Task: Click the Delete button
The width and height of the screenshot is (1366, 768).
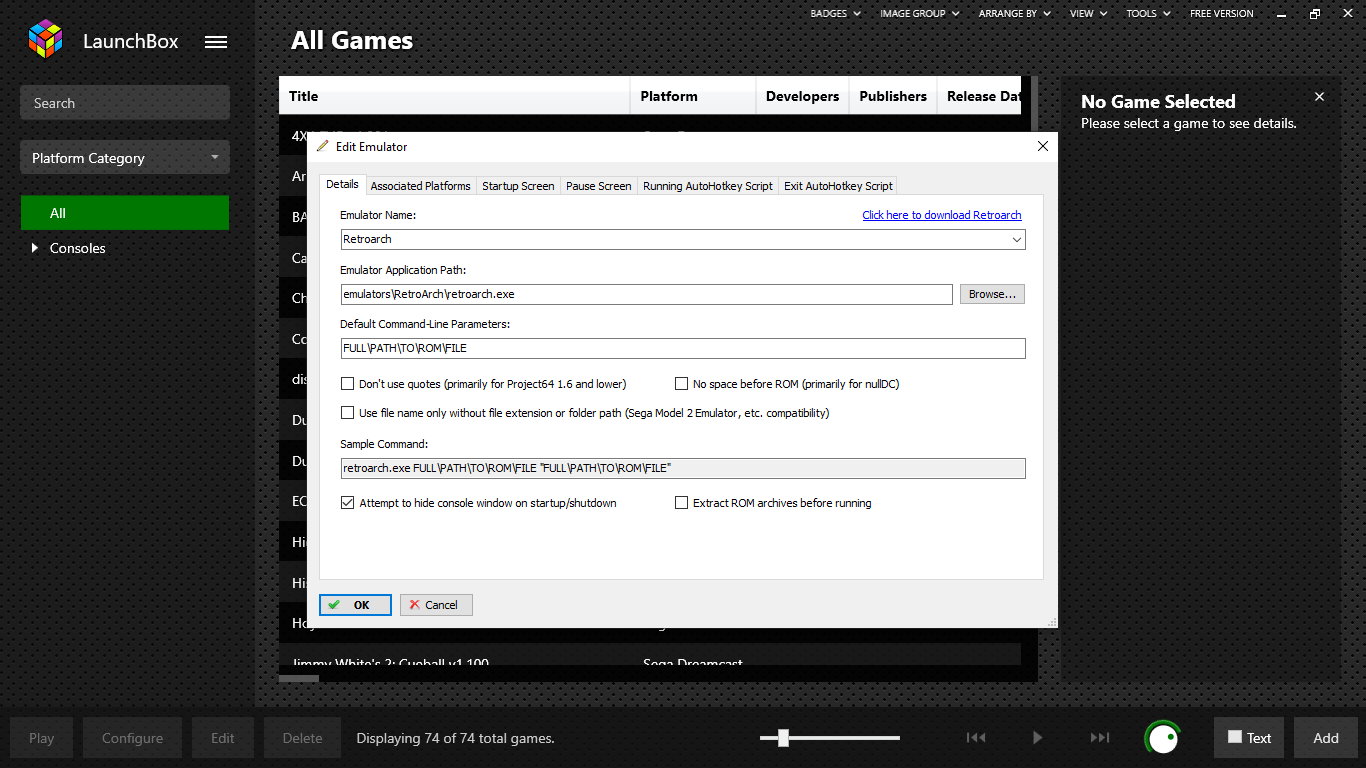Action: click(x=302, y=738)
